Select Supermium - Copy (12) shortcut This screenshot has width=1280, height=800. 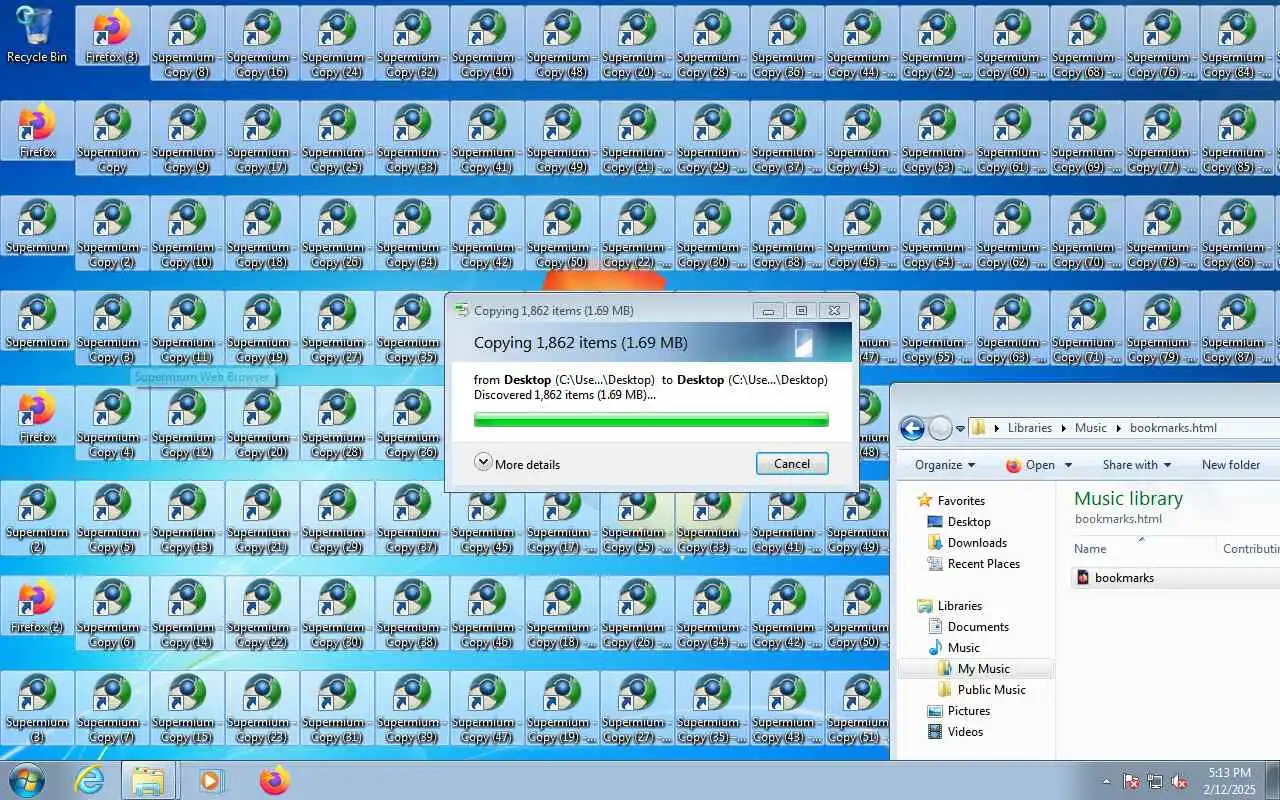[x=187, y=423]
